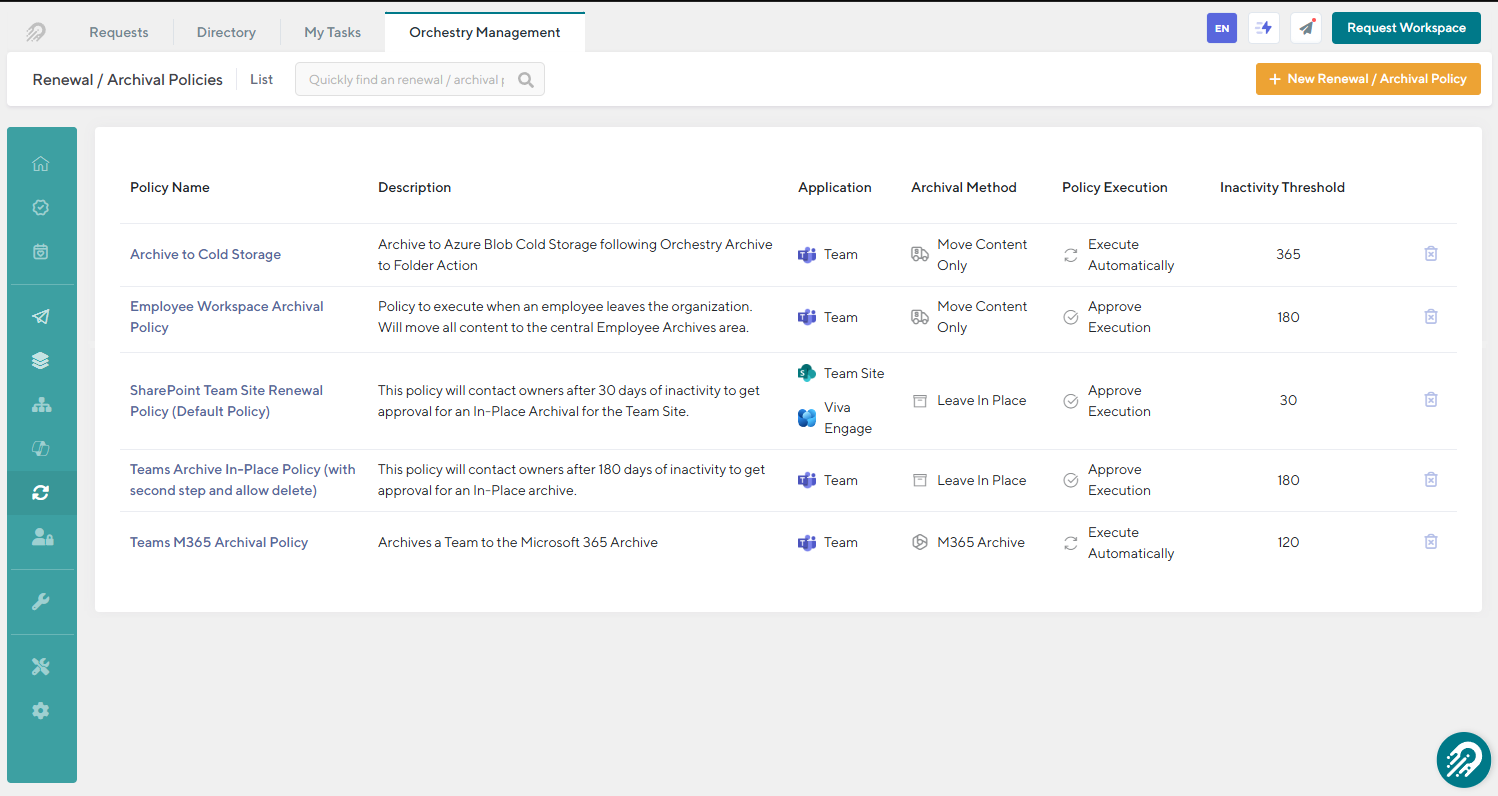Screen dimensions: 1498x796
Task: Click the Archival Method column header
Action: (964, 187)
